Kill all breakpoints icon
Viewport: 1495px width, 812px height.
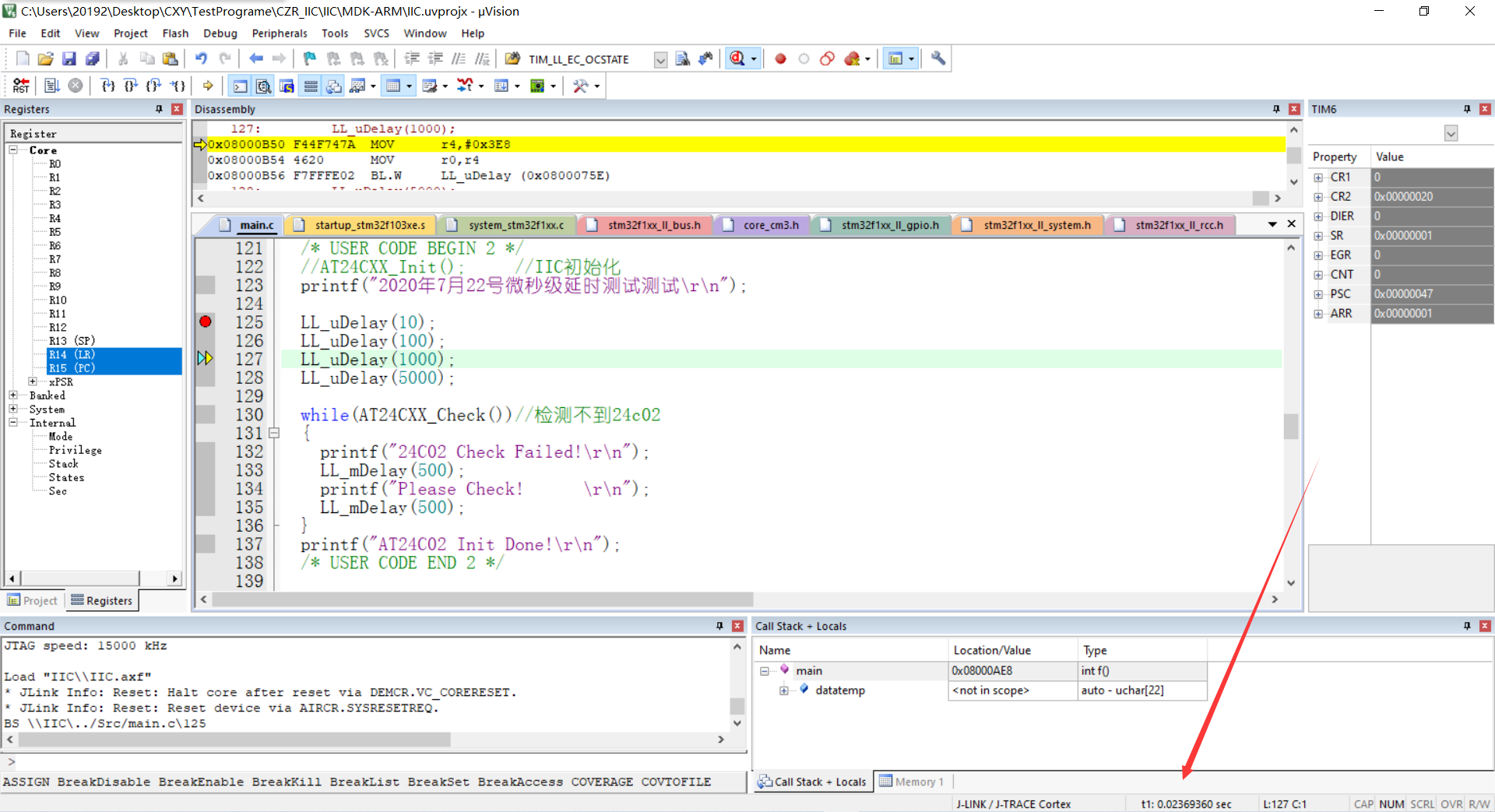pyautogui.click(x=852, y=58)
